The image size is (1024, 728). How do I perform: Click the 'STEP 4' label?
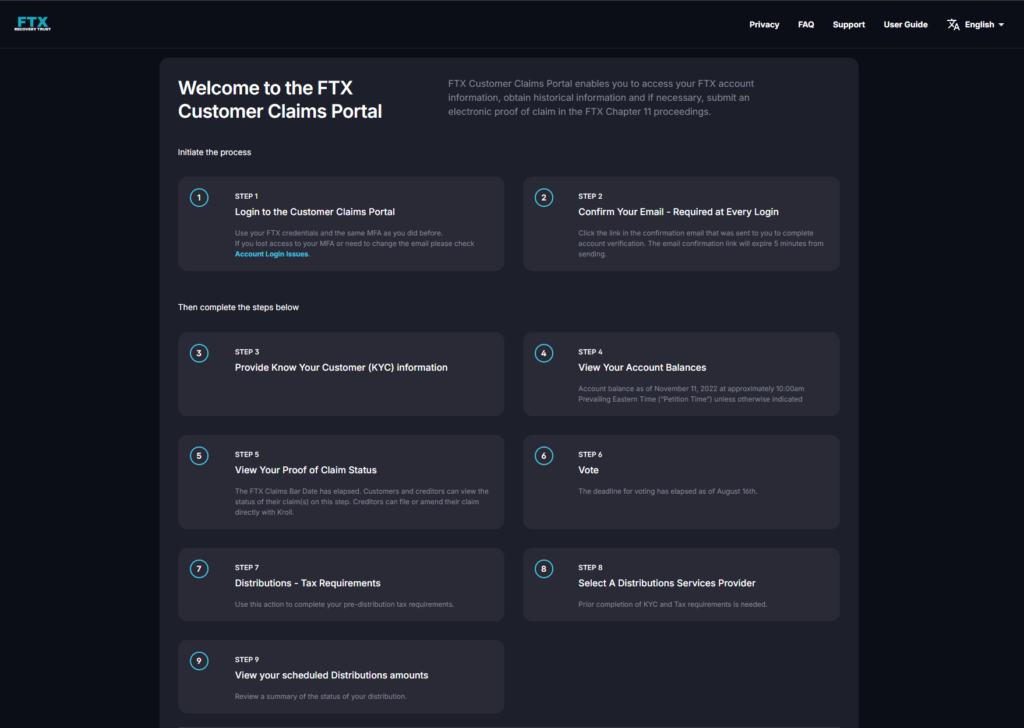(590, 352)
